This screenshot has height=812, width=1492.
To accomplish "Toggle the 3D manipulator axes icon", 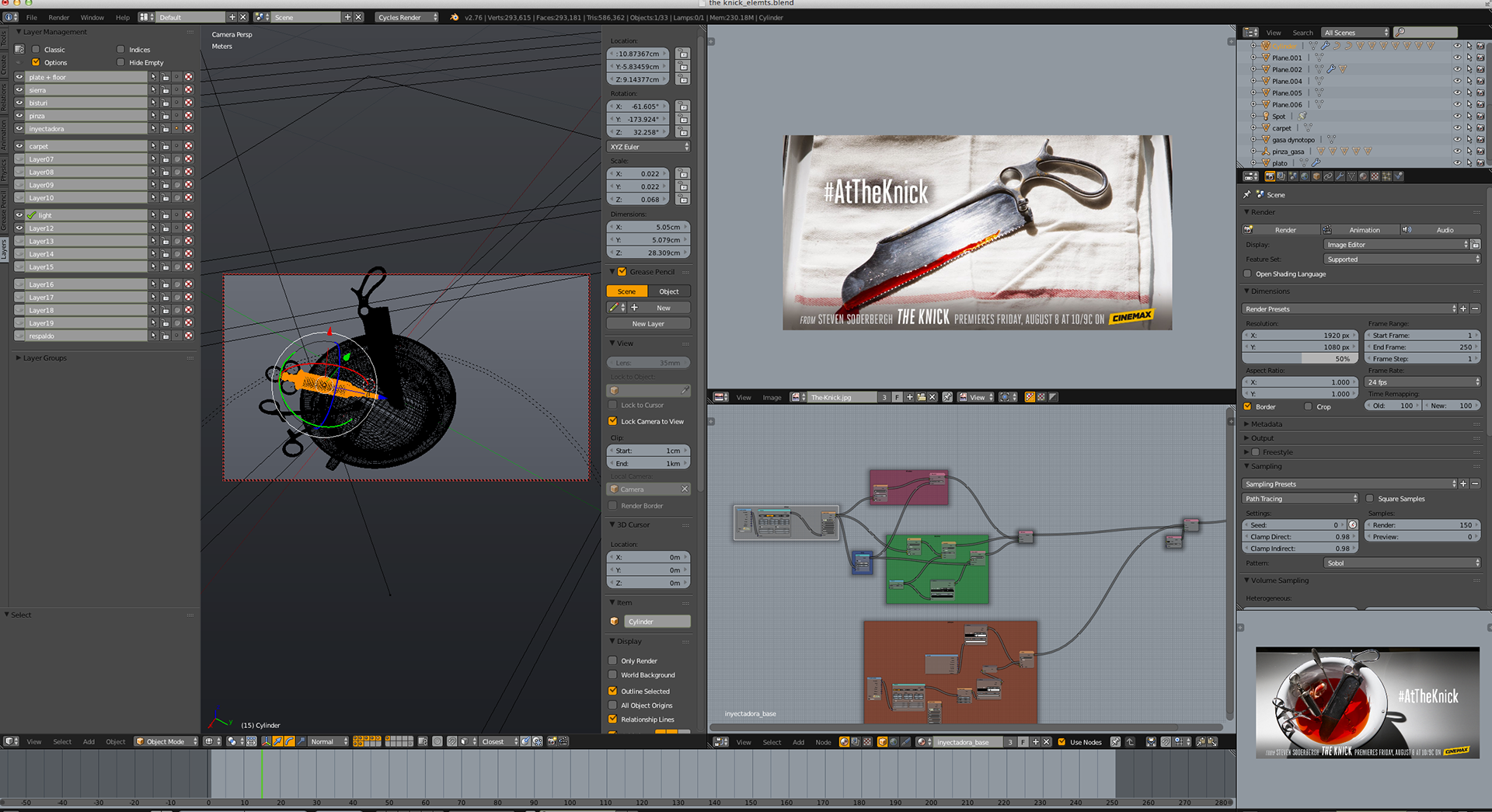I will click(x=266, y=741).
